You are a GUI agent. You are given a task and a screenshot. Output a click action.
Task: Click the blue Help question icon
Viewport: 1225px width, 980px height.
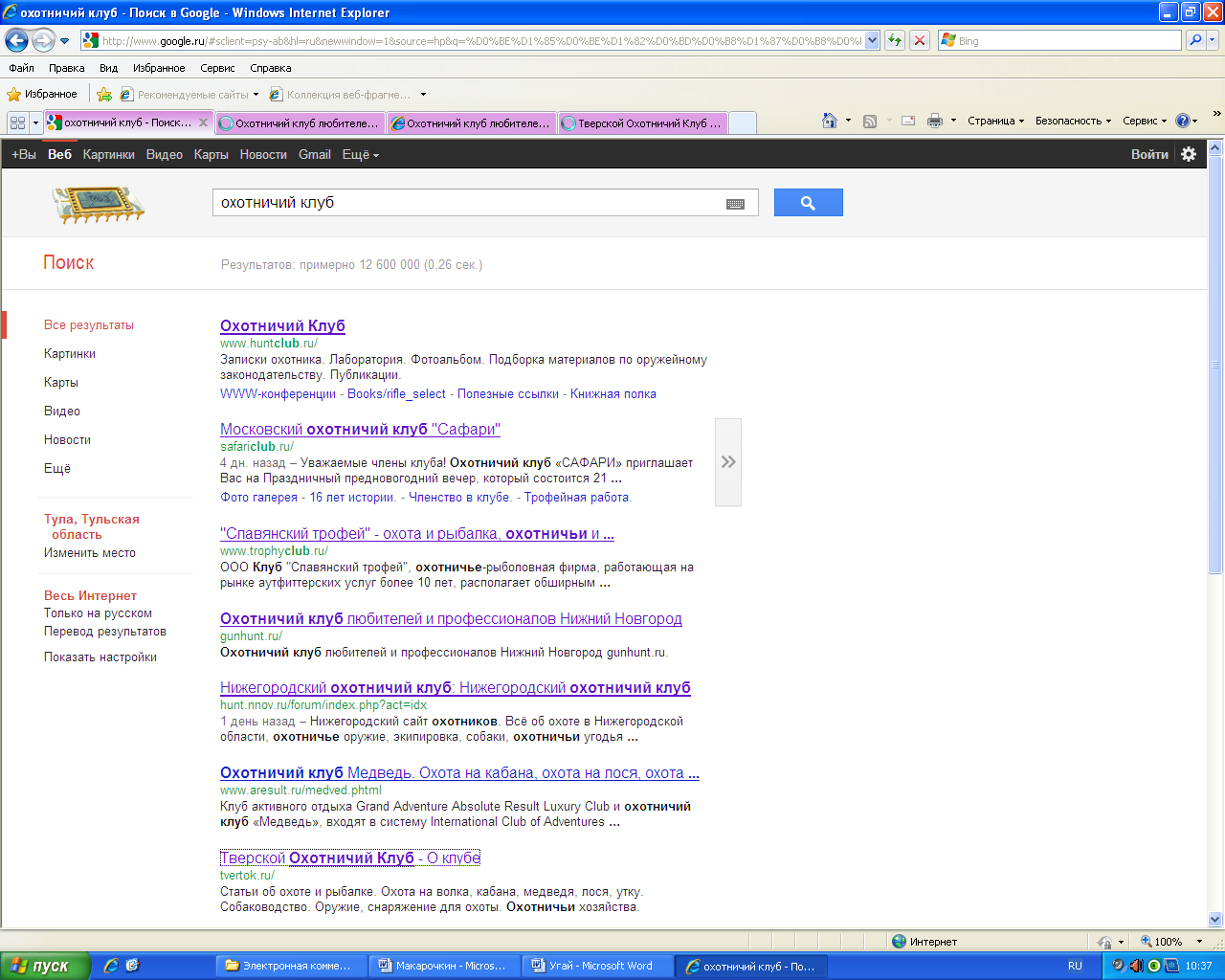(1183, 121)
